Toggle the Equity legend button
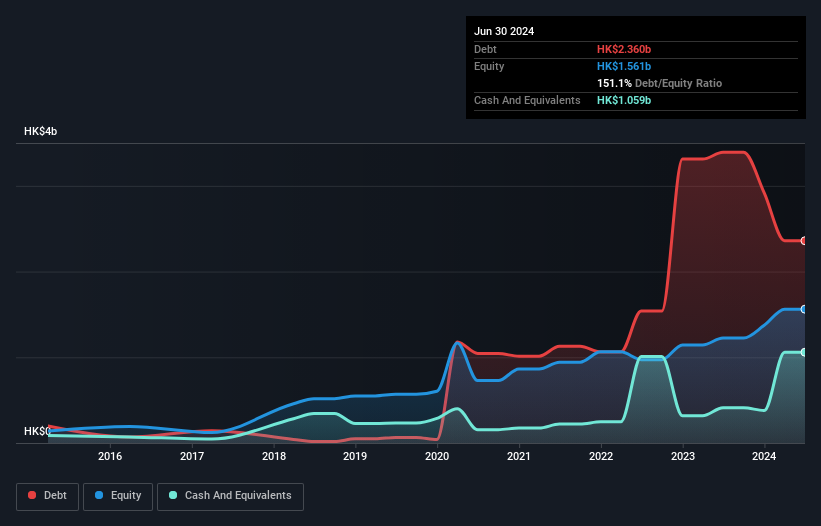The image size is (821, 526). point(118,496)
